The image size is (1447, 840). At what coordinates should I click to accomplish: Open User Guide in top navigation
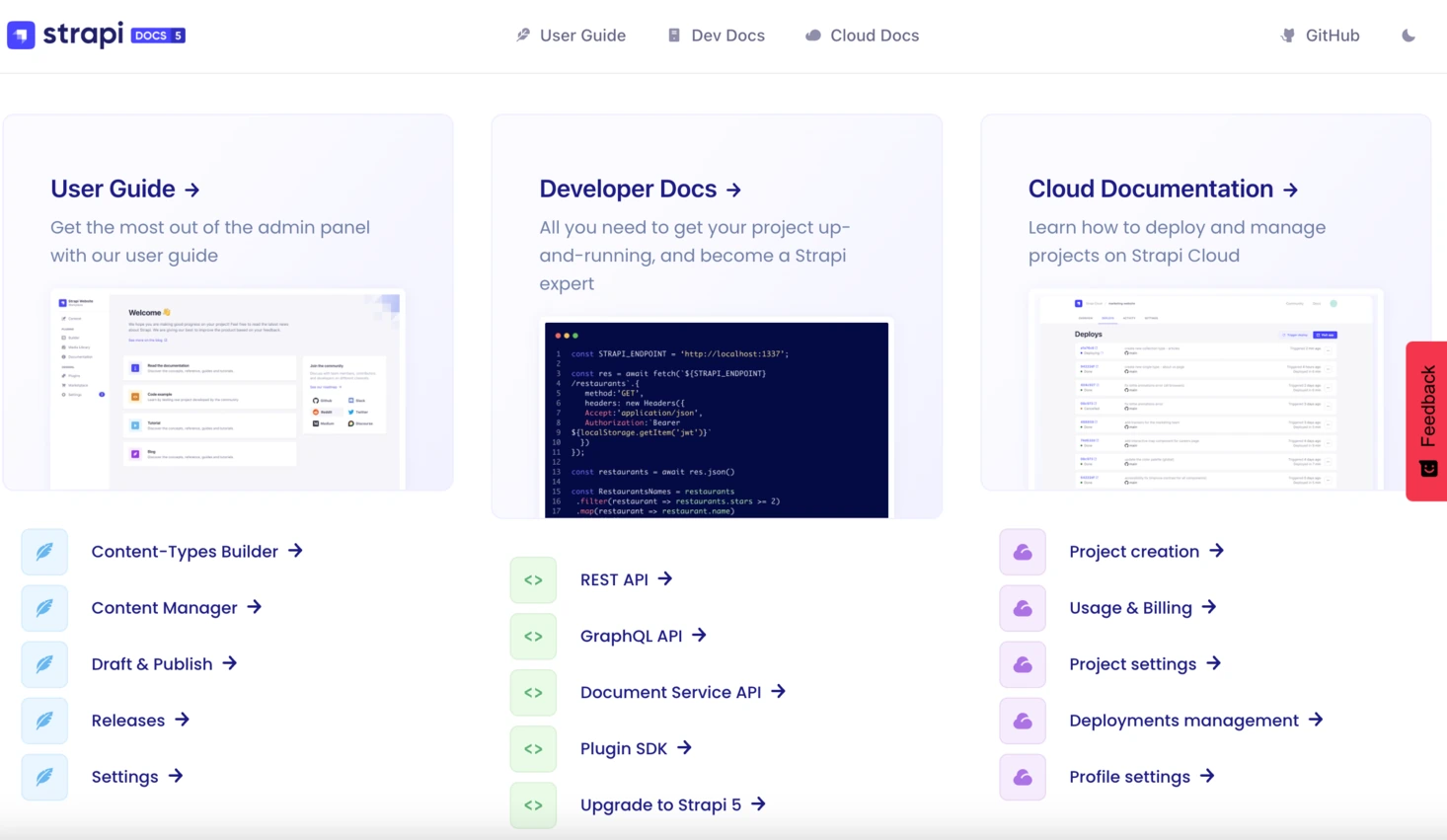(x=571, y=36)
